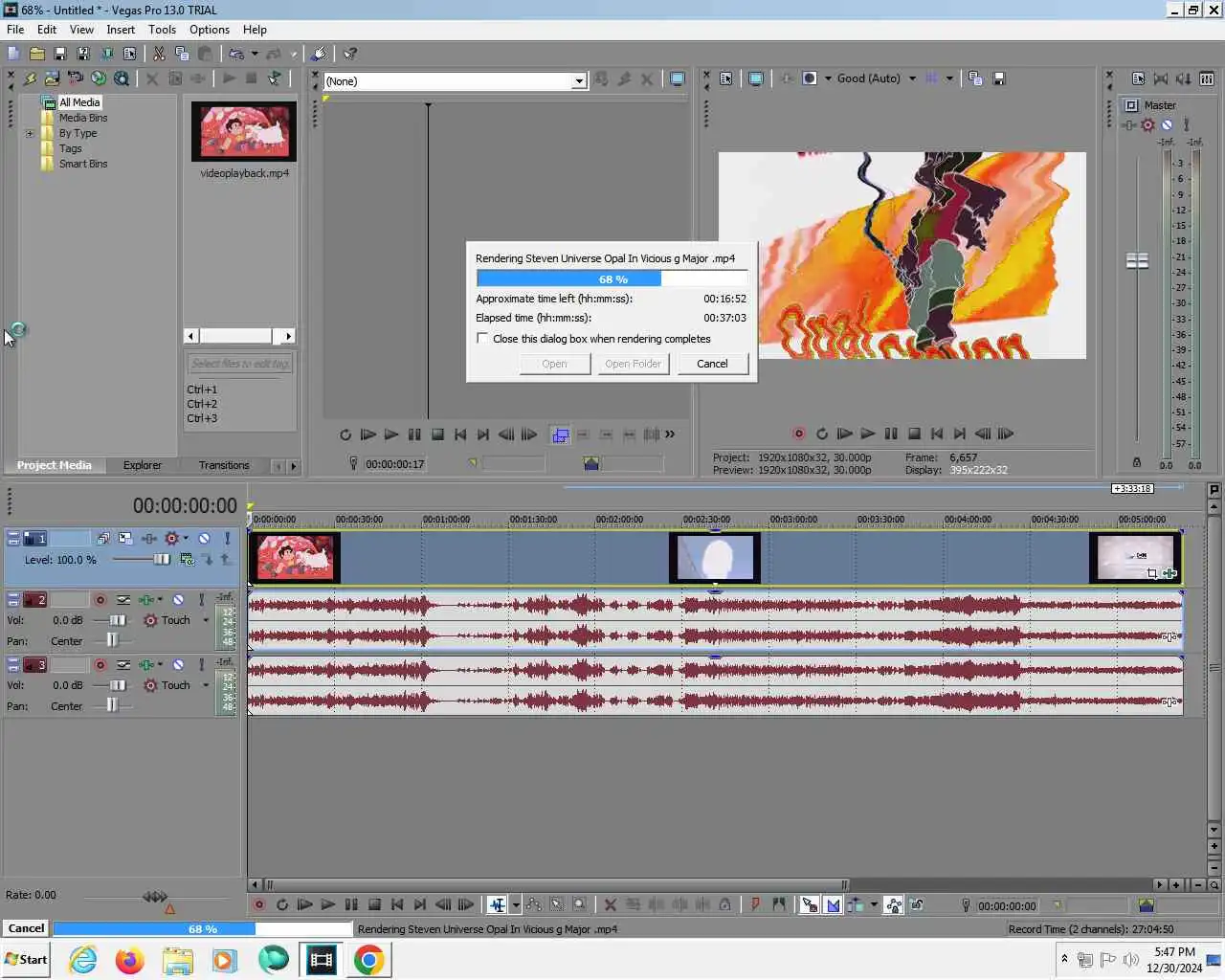Open the Good (Auto) preview quality dropdown
Viewport: 1225px width, 980px height.
click(x=912, y=78)
